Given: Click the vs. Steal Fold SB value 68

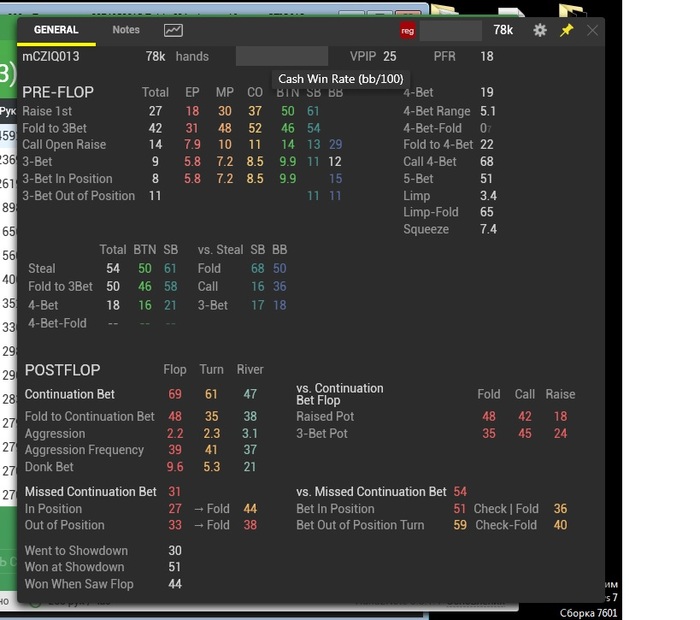Looking at the screenshot, I should (258, 268).
